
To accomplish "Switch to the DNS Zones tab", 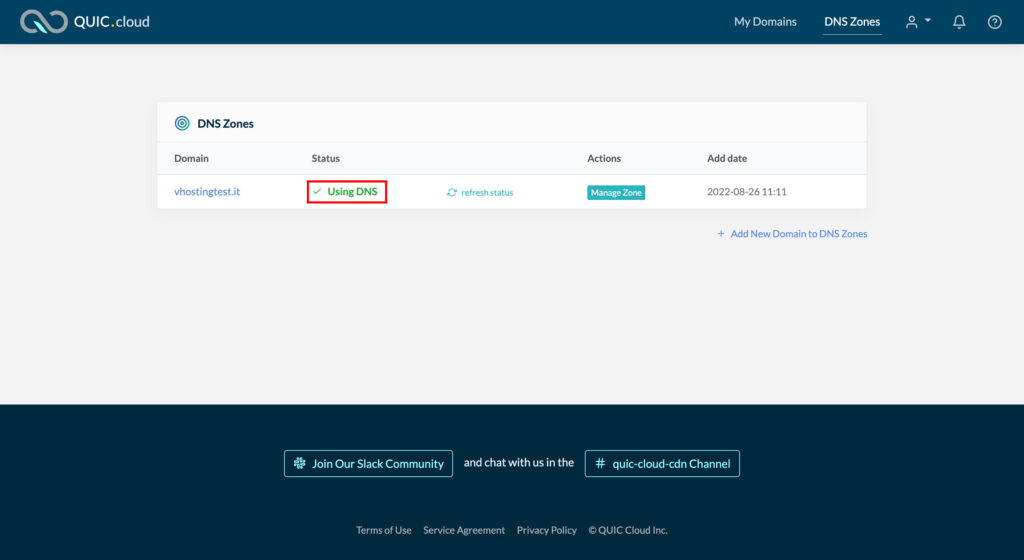I will (852, 22).
